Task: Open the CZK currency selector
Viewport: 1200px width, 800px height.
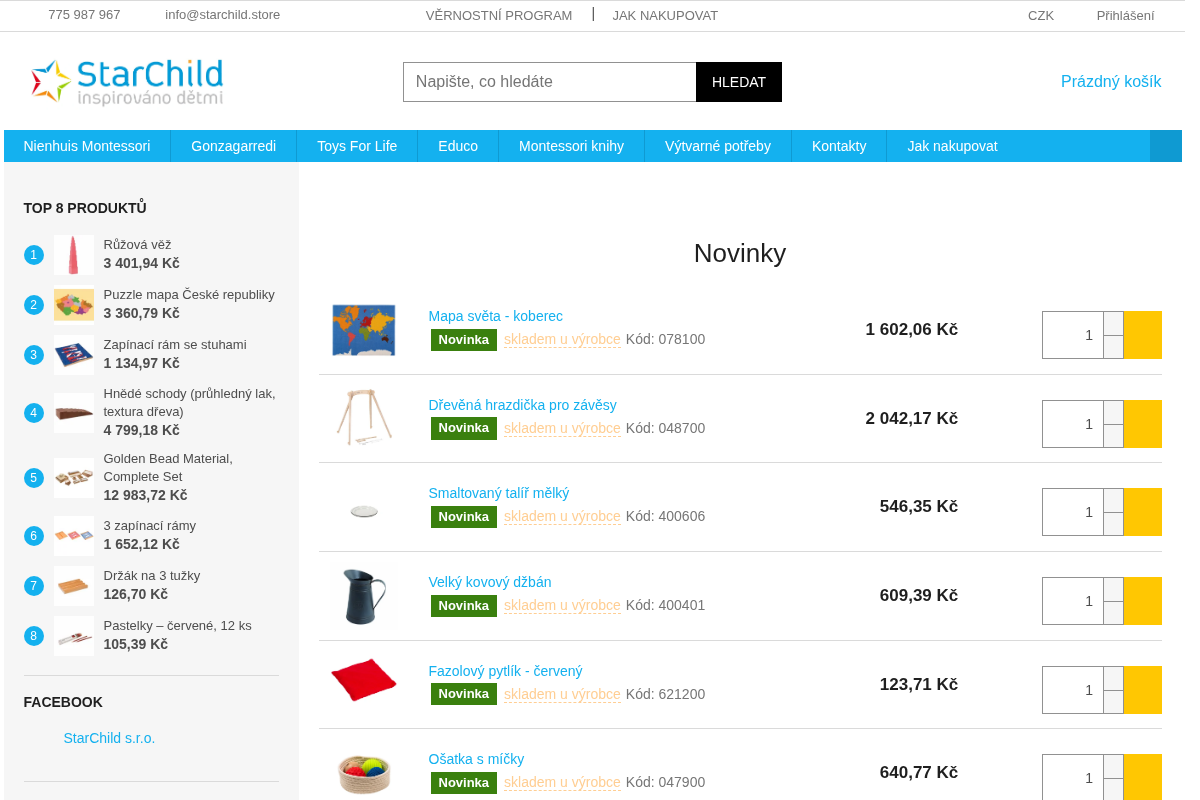Action: pos(1041,15)
